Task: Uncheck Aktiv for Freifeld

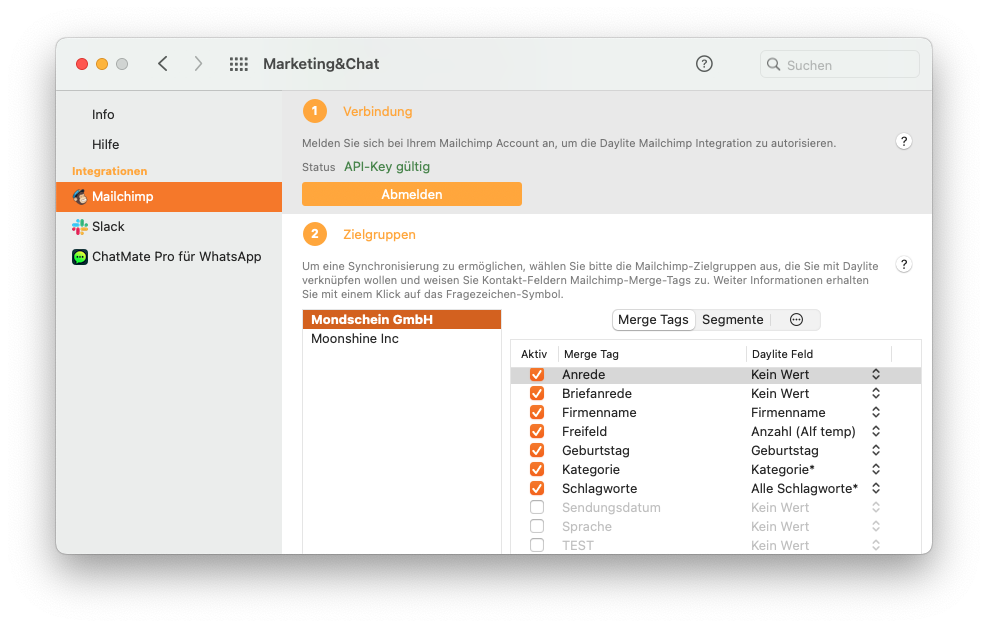Action: (537, 431)
